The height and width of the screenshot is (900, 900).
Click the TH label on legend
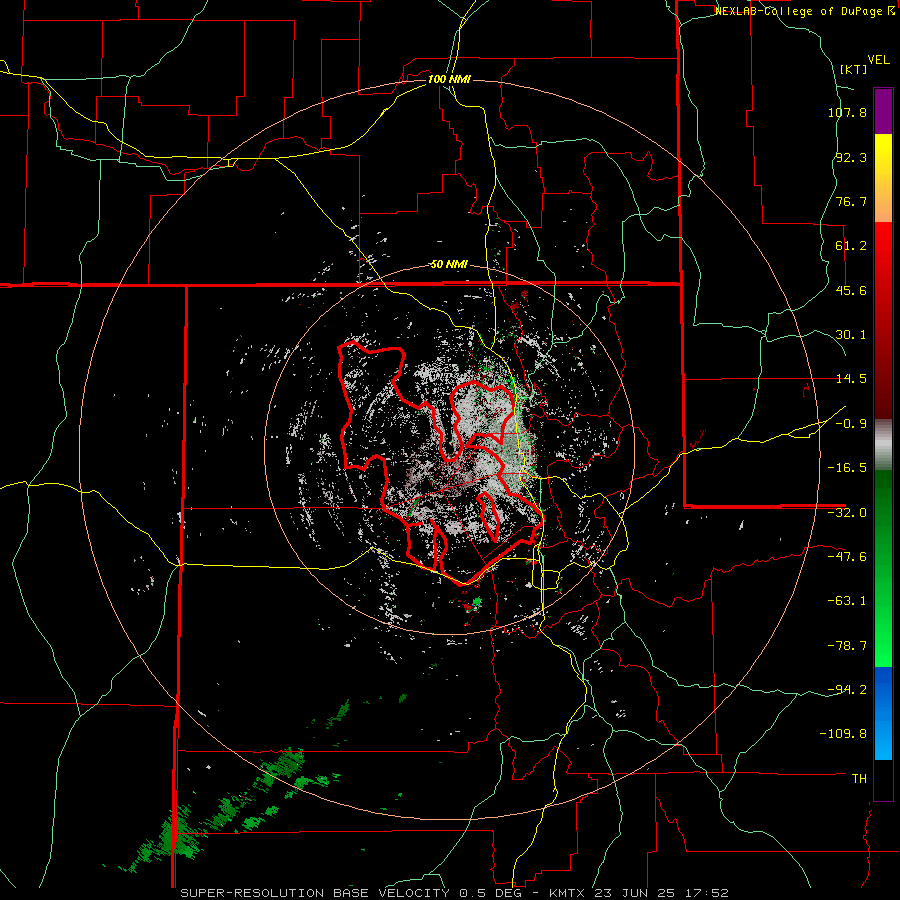click(x=859, y=779)
